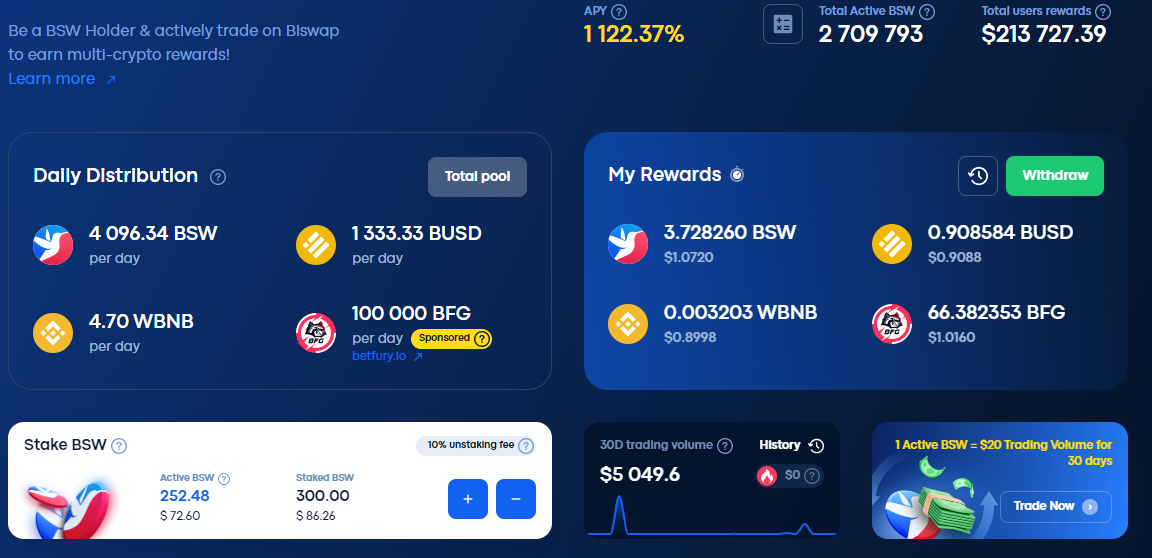This screenshot has height=558, width=1152.
Task: Click the 30D trading volume chart
Action: 712,515
